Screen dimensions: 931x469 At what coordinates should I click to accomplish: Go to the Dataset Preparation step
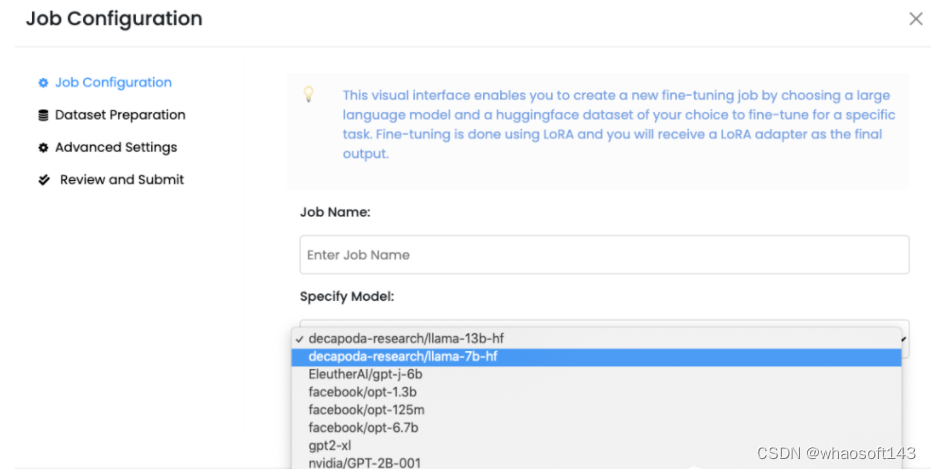pyautogui.click(x=120, y=115)
